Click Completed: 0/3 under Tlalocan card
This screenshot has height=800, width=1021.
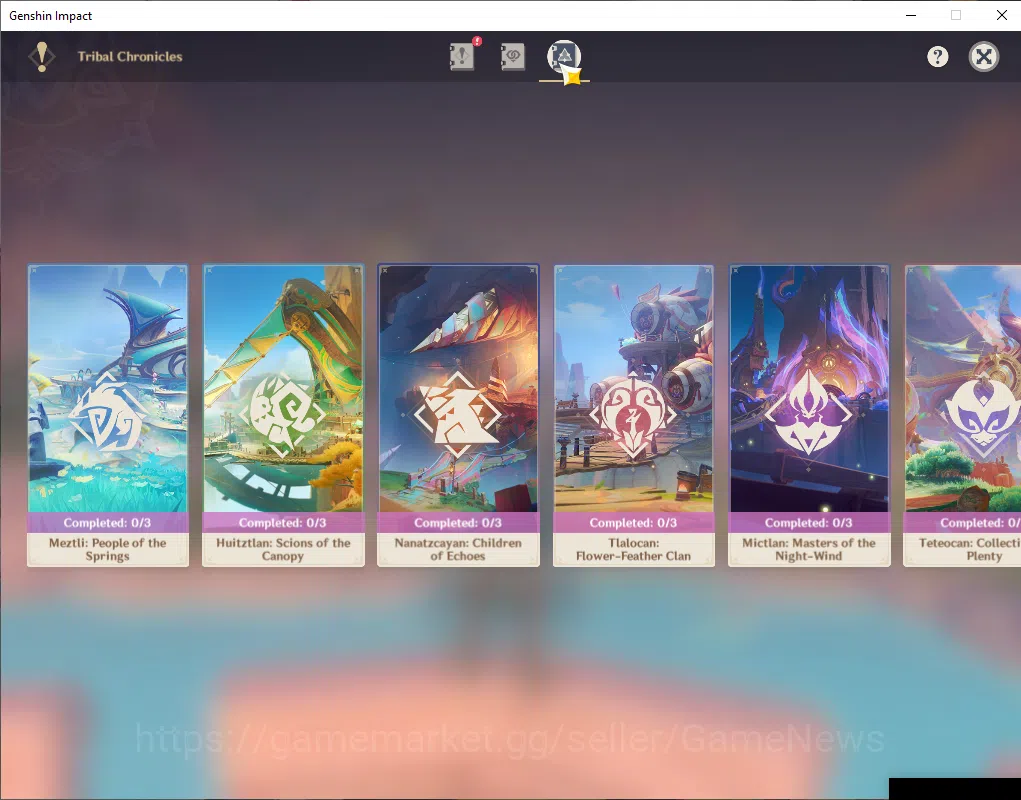point(633,523)
